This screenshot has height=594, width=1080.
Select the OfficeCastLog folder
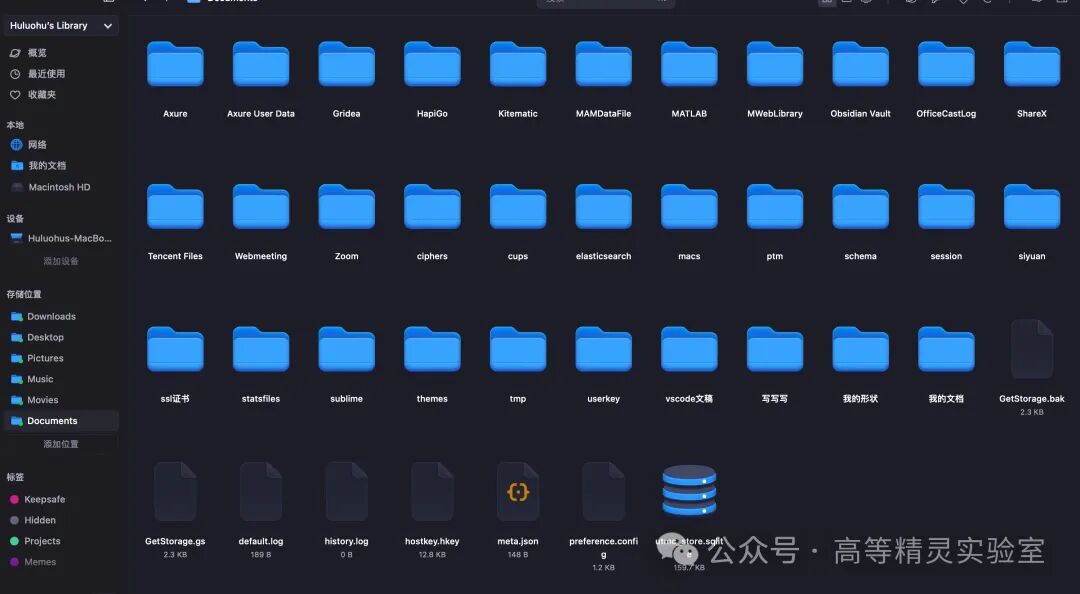pyautogui.click(x=946, y=64)
